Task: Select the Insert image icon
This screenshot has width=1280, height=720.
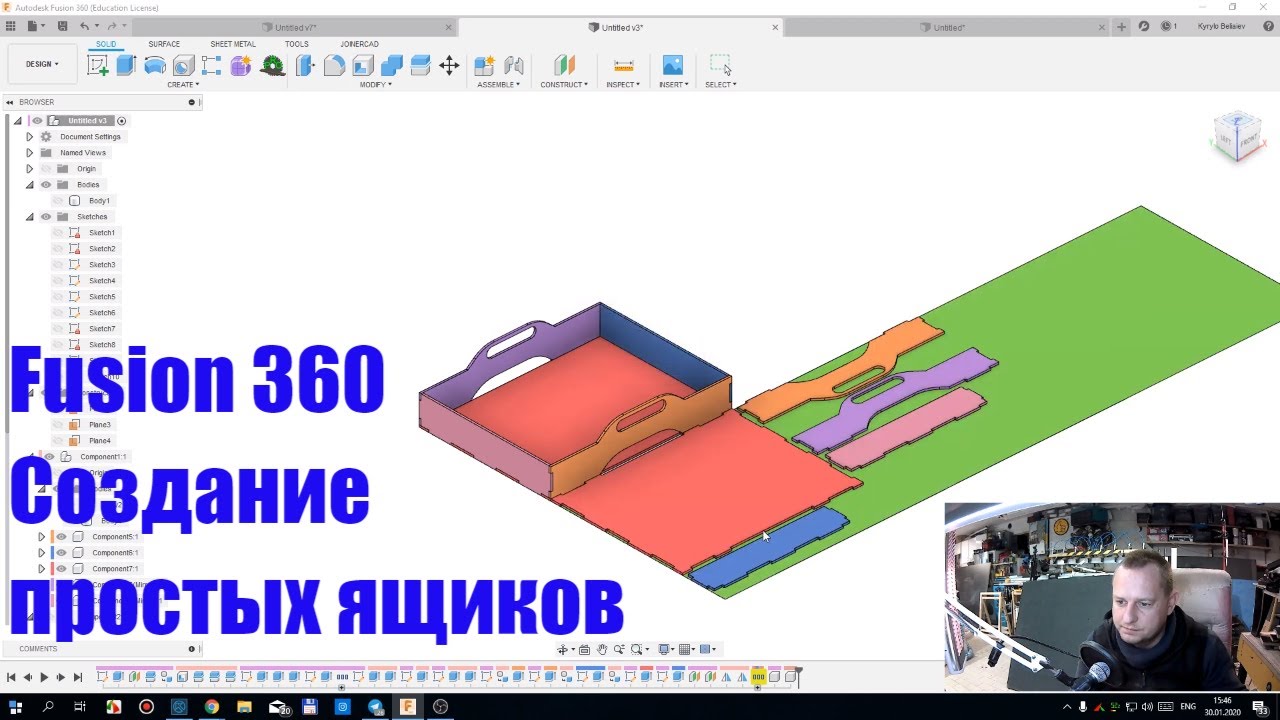Action: pos(673,66)
